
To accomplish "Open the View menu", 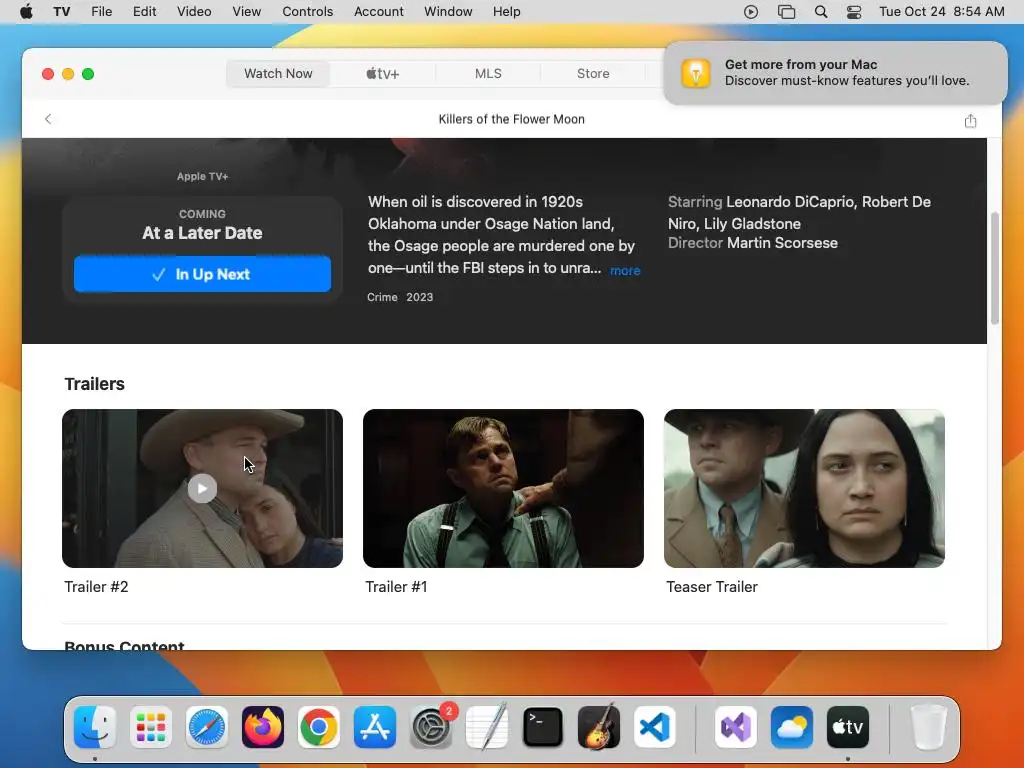I will tap(246, 12).
